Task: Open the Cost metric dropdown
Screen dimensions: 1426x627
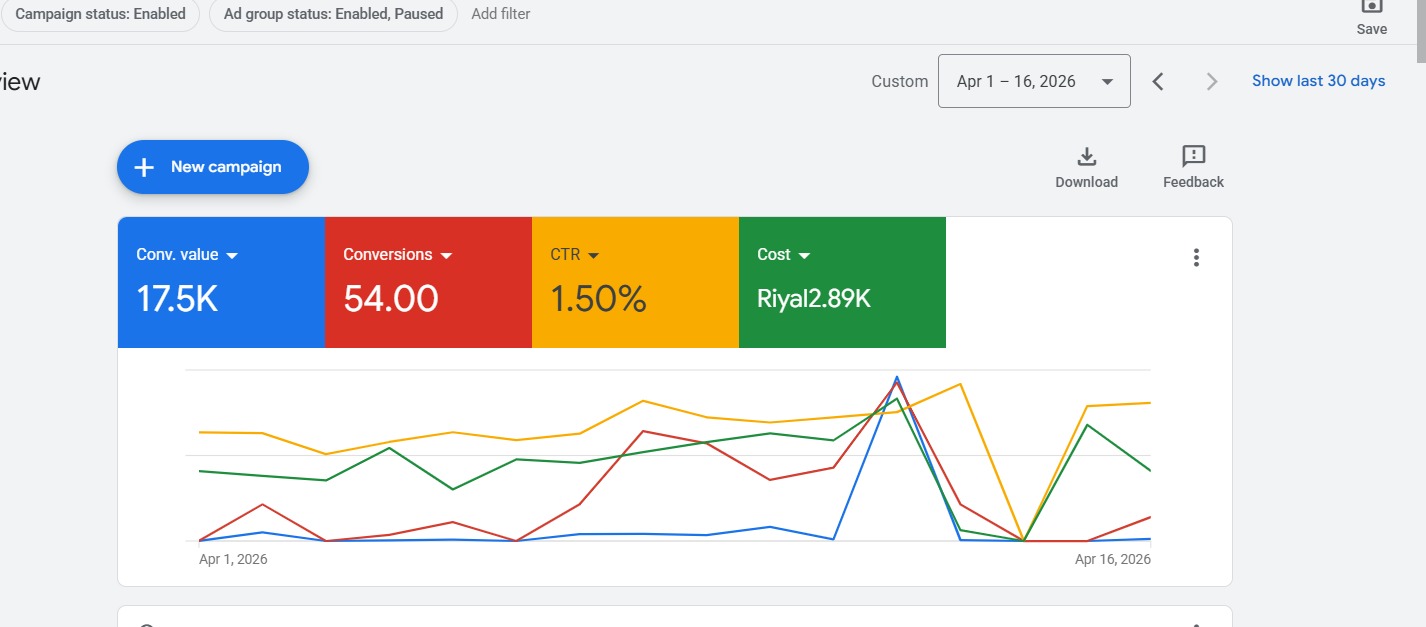Action: tap(804, 256)
